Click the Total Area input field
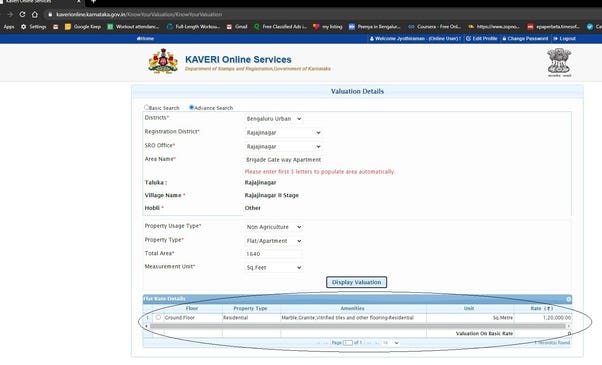 pyautogui.click(x=274, y=254)
